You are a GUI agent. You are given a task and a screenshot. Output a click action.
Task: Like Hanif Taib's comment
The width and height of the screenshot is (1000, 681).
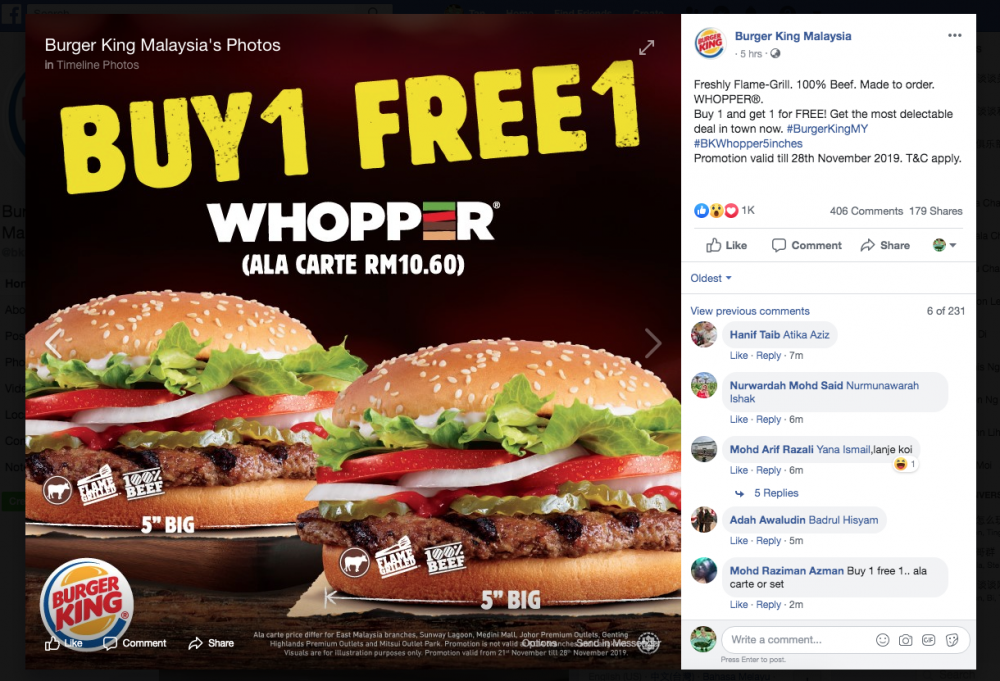click(739, 356)
